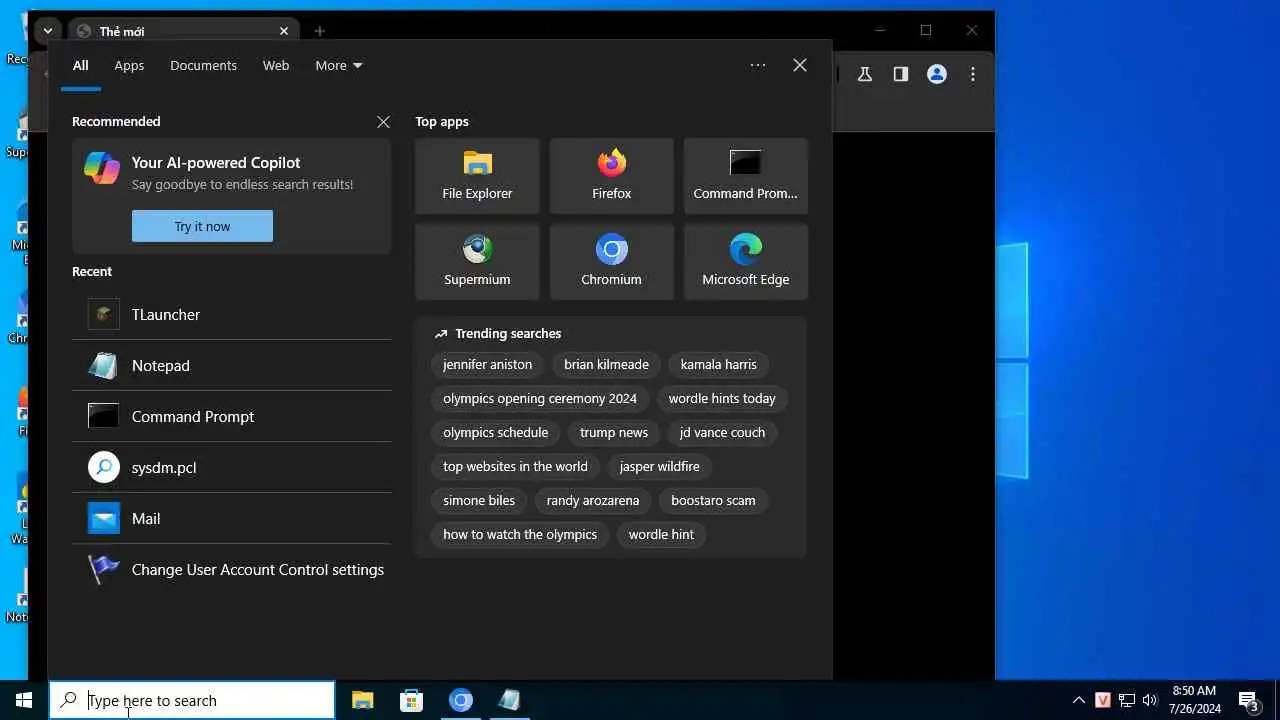Open the taskbar clock and date
Image resolution: width=1280 pixels, height=720 pixels.
[x=1194, y=700]
